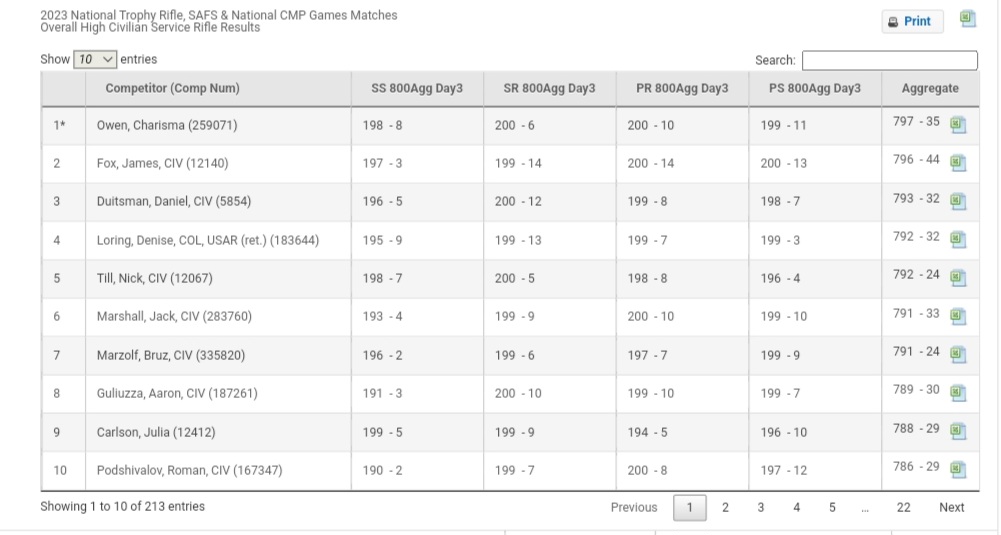Jump to last page 22
The image size is (1001, 535).
click(903, 508)
